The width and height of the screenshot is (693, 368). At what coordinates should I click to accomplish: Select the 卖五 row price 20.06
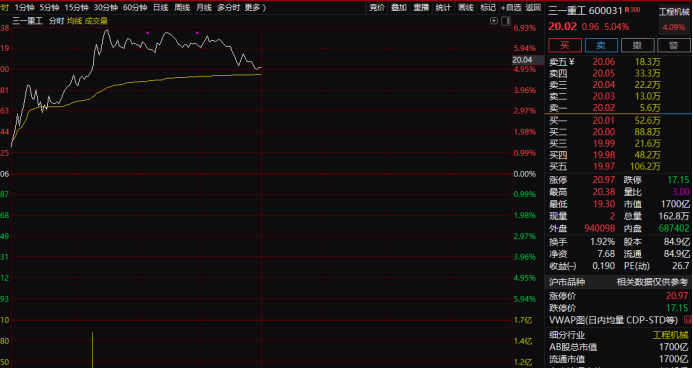coord(604,62)
